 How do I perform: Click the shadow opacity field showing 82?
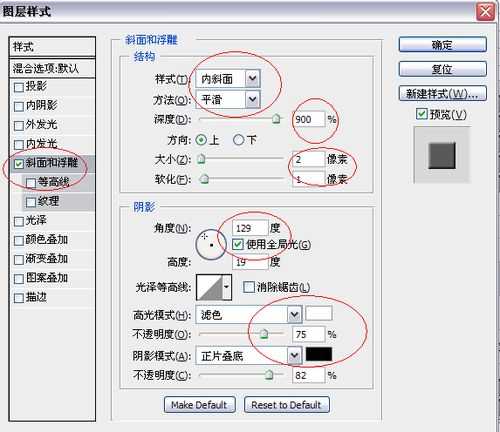pyautogui.click(x=308, y=375)
